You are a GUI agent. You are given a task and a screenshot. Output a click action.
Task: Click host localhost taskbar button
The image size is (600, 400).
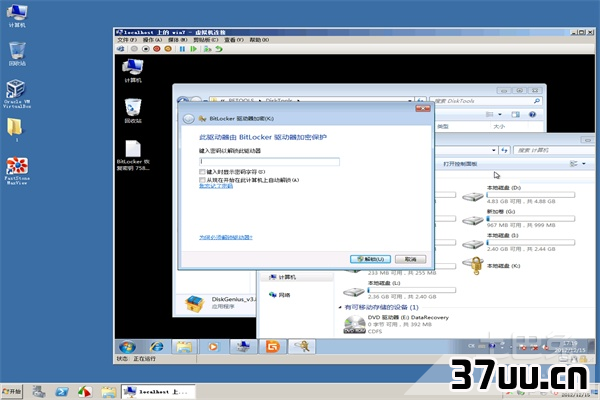pos(158,392)
